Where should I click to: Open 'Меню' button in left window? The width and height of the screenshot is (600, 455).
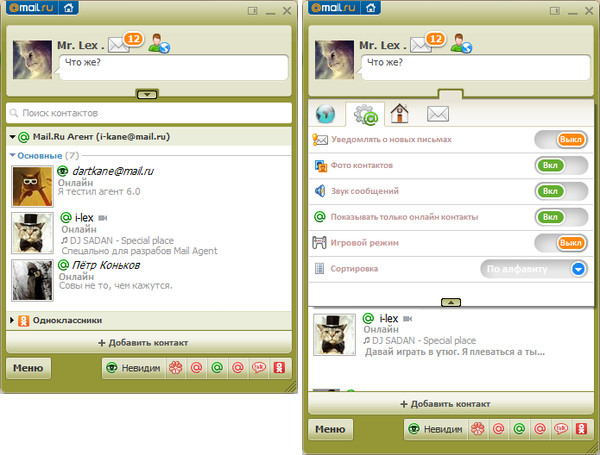28,368
